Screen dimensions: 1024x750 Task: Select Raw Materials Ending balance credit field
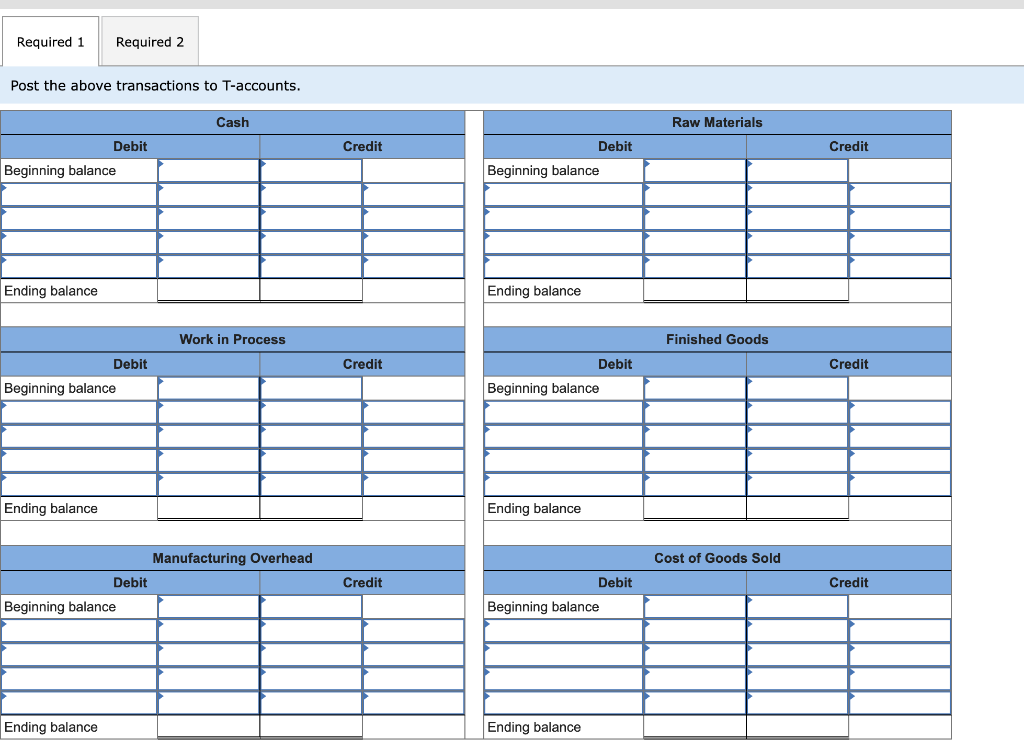[x=797, y=291]
